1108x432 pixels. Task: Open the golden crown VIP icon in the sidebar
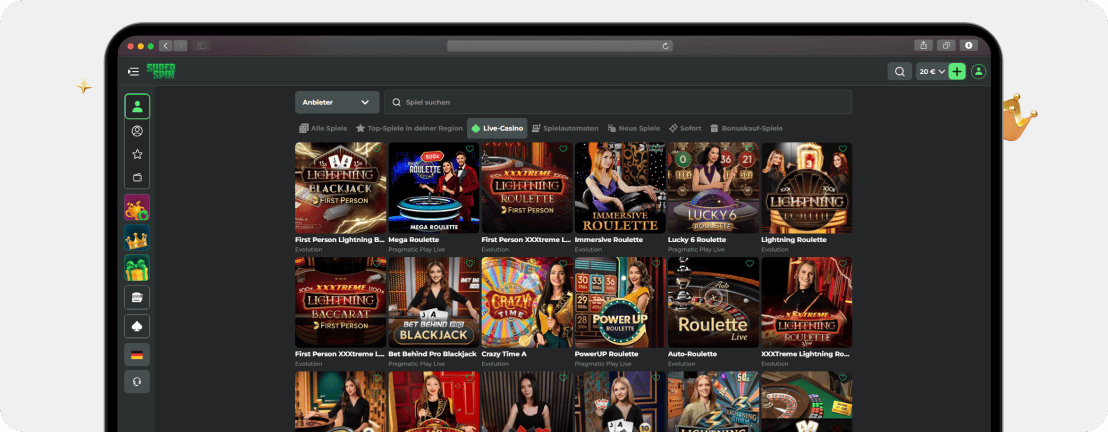coord(137,238)
